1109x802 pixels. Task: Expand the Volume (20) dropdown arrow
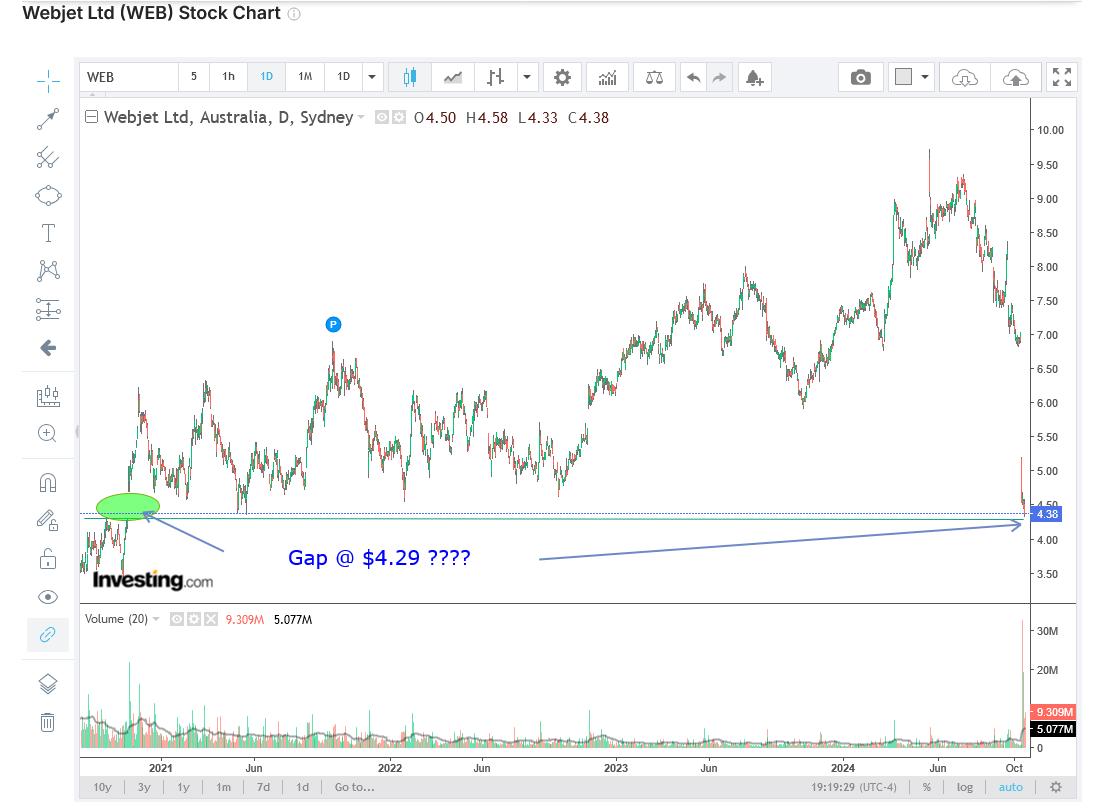[x=156, y=619]
